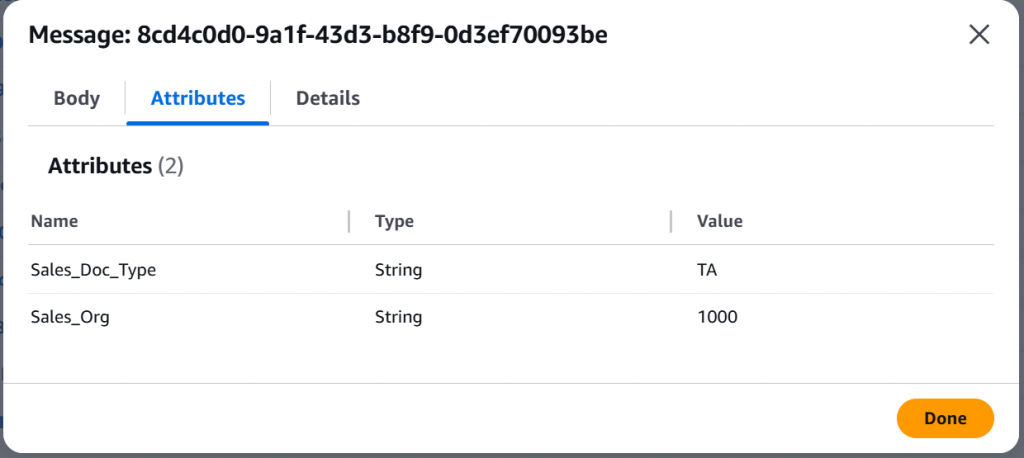Click the TA value cell
The image size is (1024, 458).
(x=708, y=270)
